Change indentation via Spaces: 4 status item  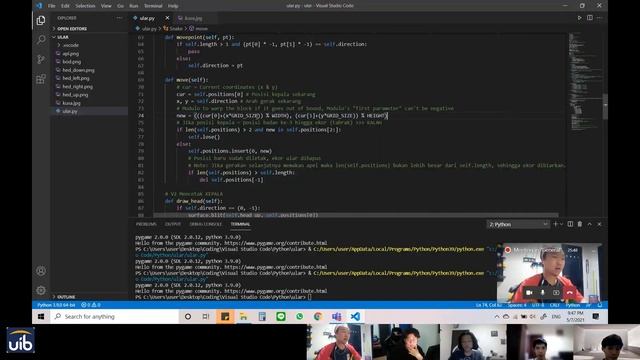tap(517, 305)
